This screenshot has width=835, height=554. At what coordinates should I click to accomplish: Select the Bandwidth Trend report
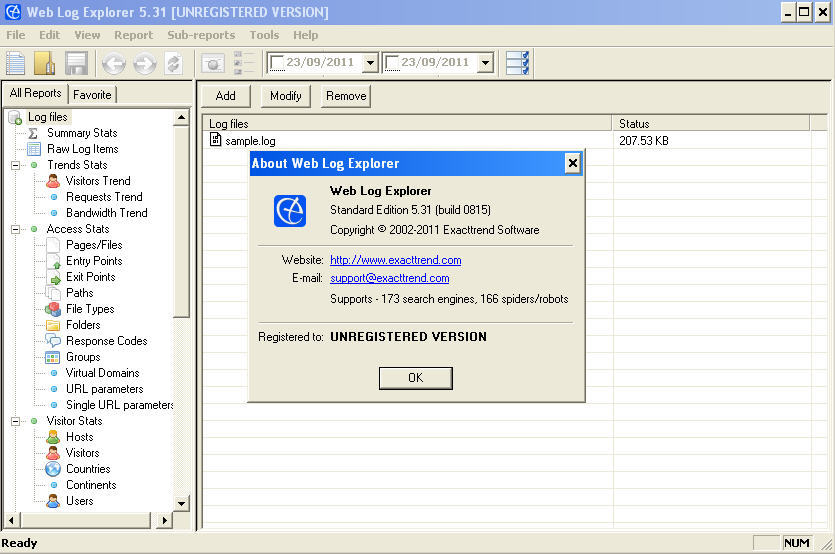107,213
